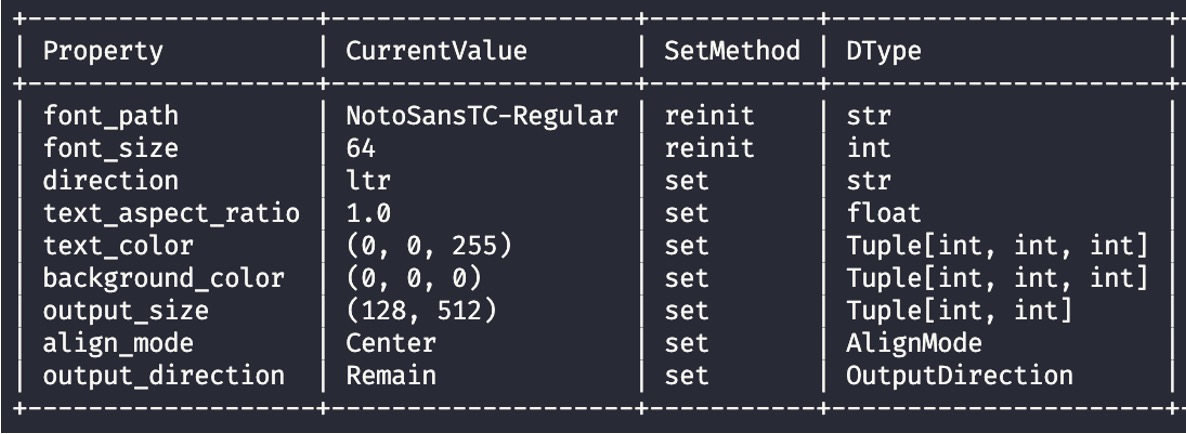
Task: Click the text_aspect_ratio property name
Action: (171, 213)
